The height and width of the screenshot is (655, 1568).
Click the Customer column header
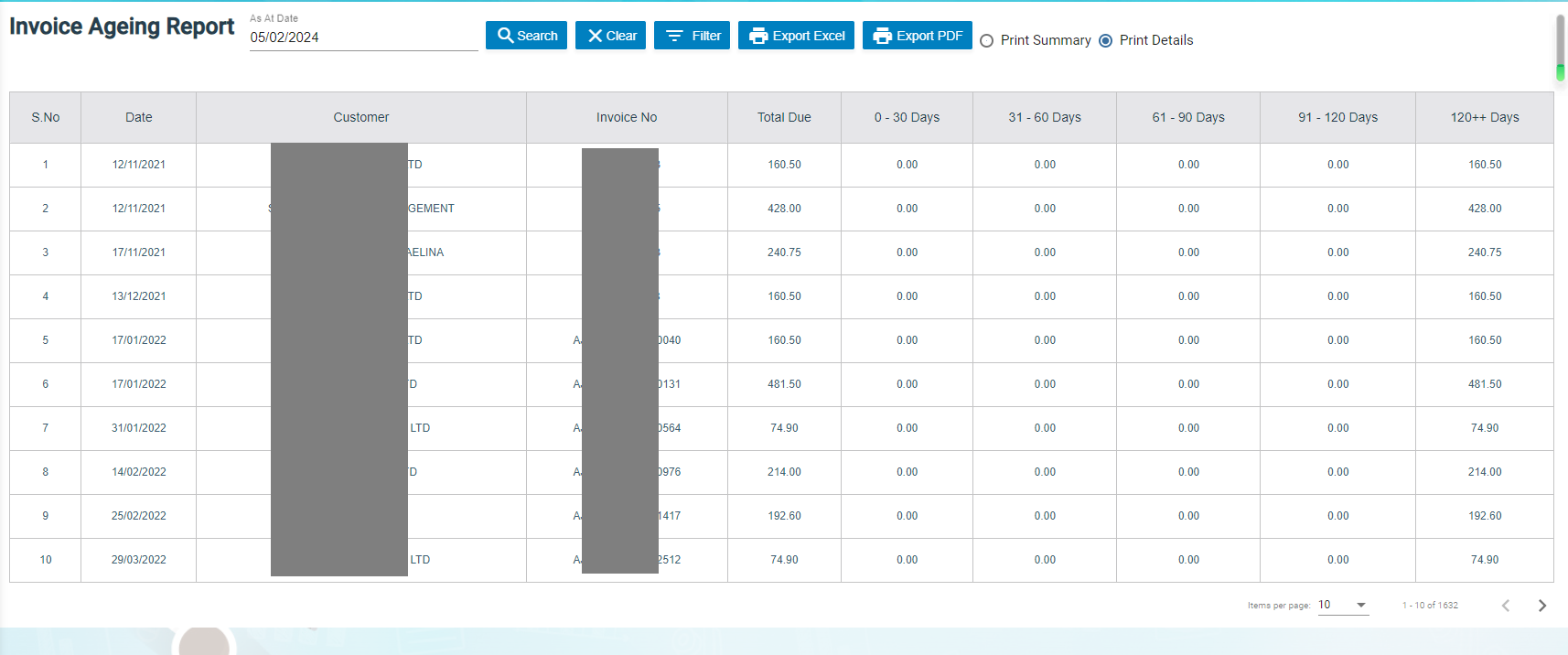coord(360,117)
